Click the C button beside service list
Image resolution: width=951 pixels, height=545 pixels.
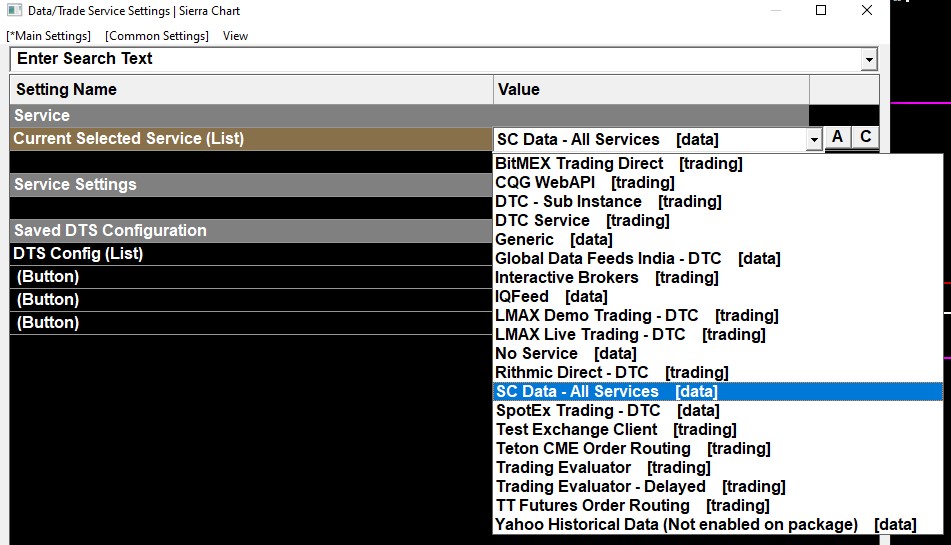coord(865,138)
